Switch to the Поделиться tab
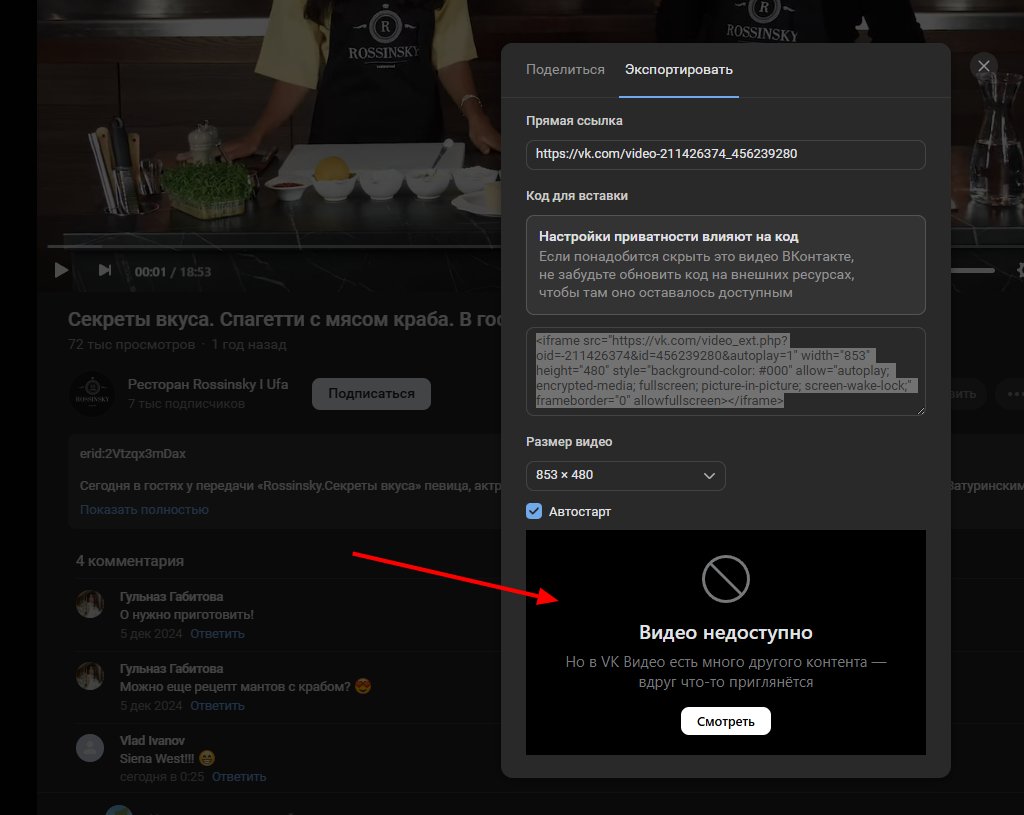Screen dimensions: 1024x815 tap(565, 70)
